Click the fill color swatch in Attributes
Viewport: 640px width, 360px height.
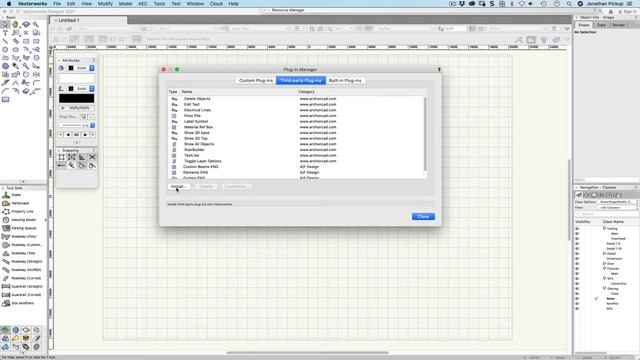pos(77,78)
